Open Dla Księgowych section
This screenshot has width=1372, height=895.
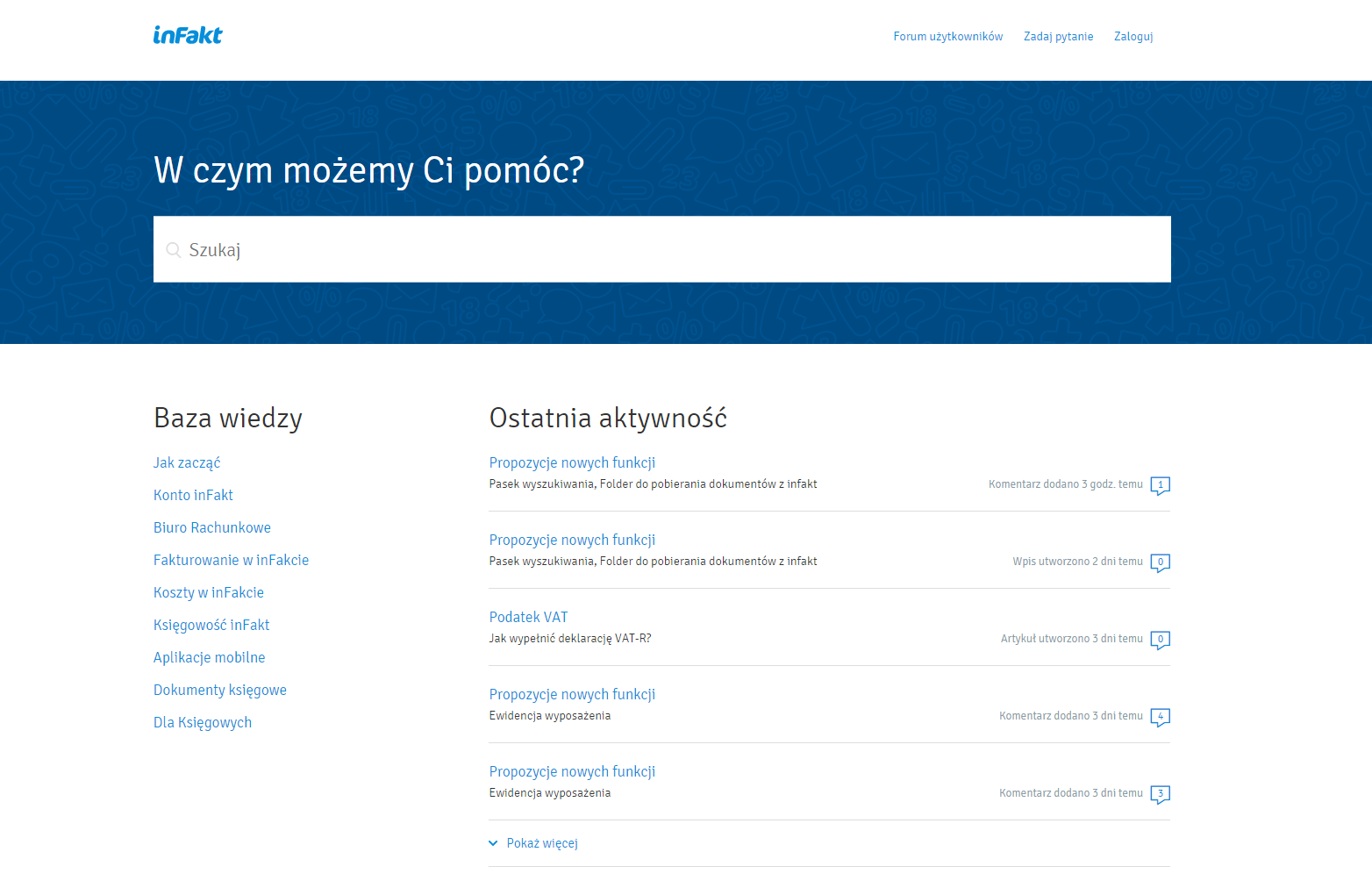203,722
